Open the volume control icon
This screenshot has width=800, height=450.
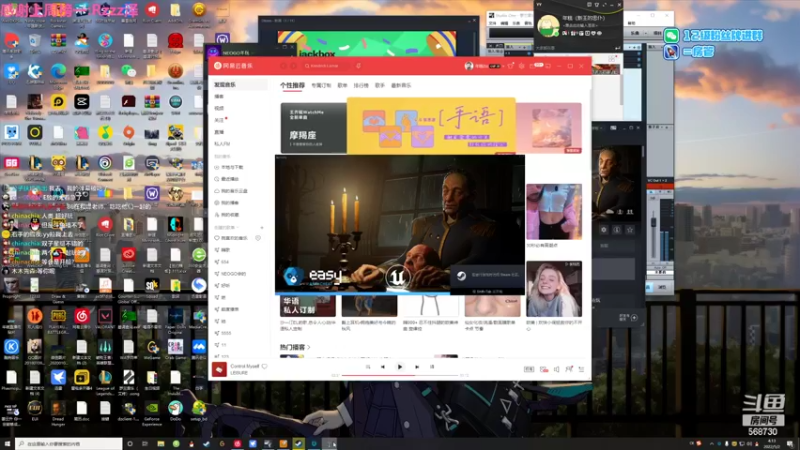pyautogui.click(x=557, y=369)
